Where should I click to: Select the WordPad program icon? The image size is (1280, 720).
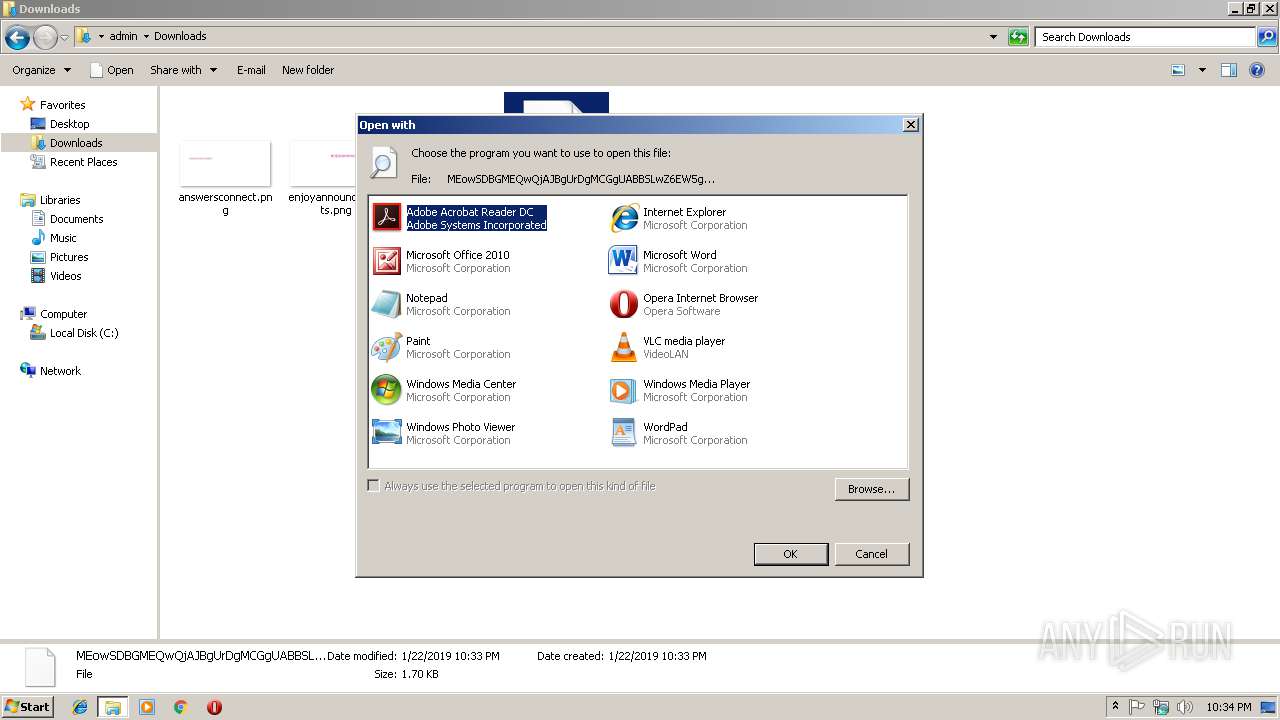(624, 432)
